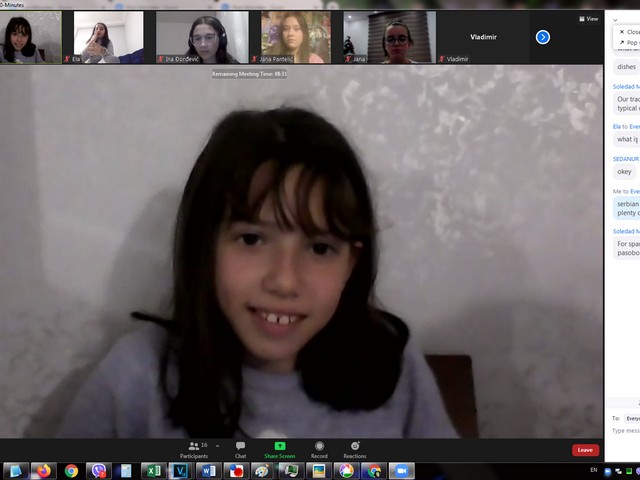Open Zoom from the taskbar
Image resolution: width=640 pixels, height=480 pixels.
401,471
